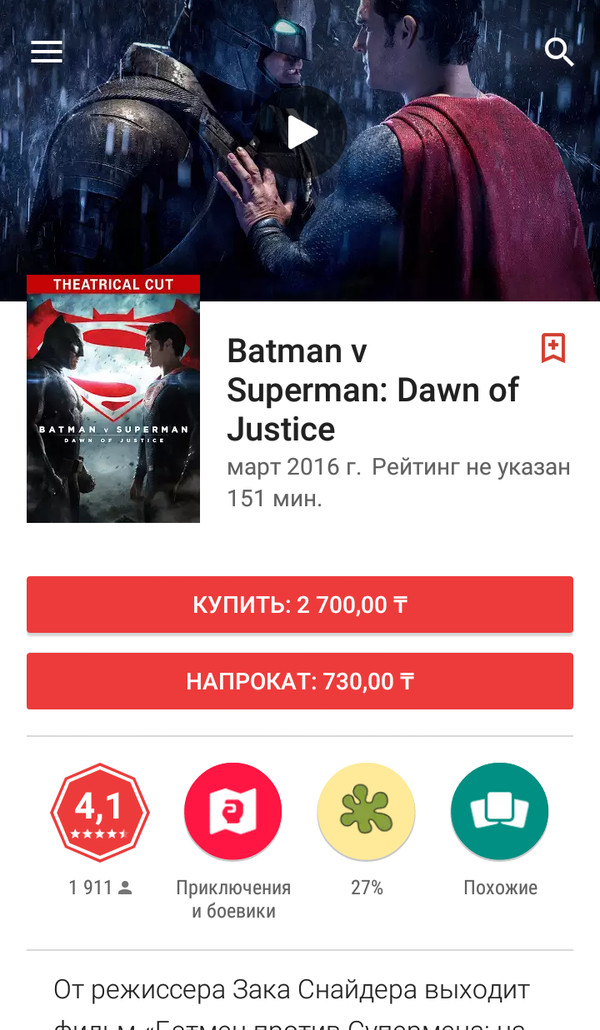
Task: Play the Batman v Superman trailer
Action: (302, 132)
